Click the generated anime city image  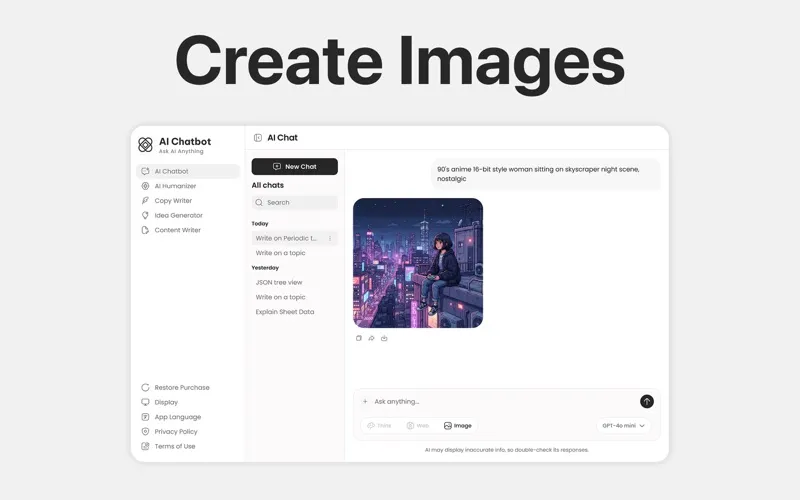point(418,263)
